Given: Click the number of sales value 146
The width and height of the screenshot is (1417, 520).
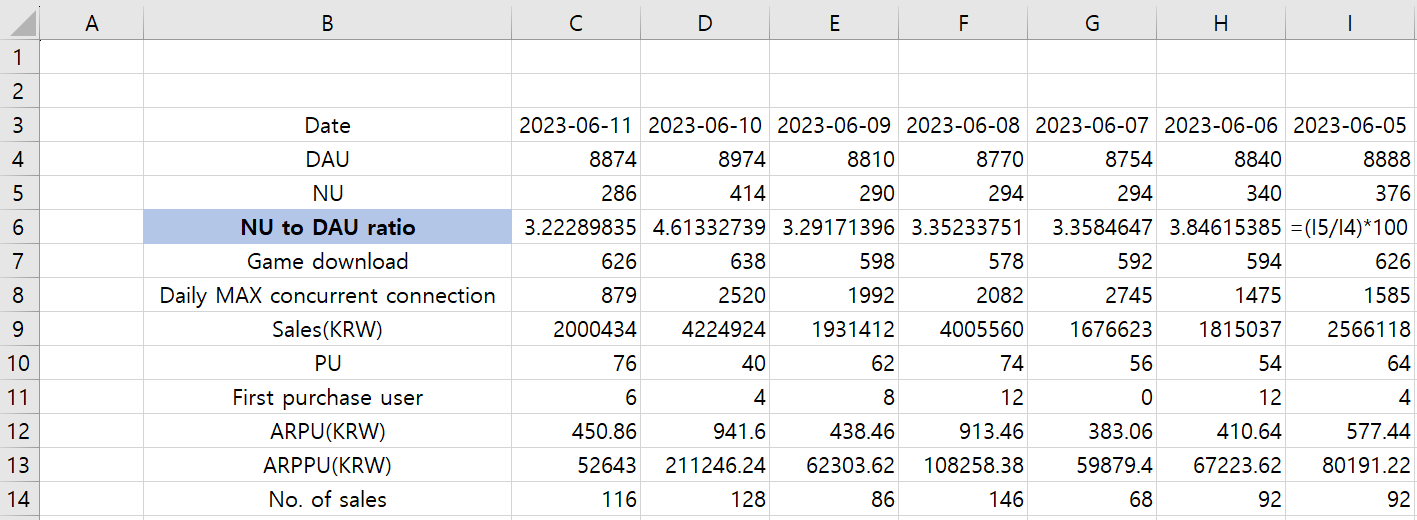Looking at the screenshot, I should (963, 499).
